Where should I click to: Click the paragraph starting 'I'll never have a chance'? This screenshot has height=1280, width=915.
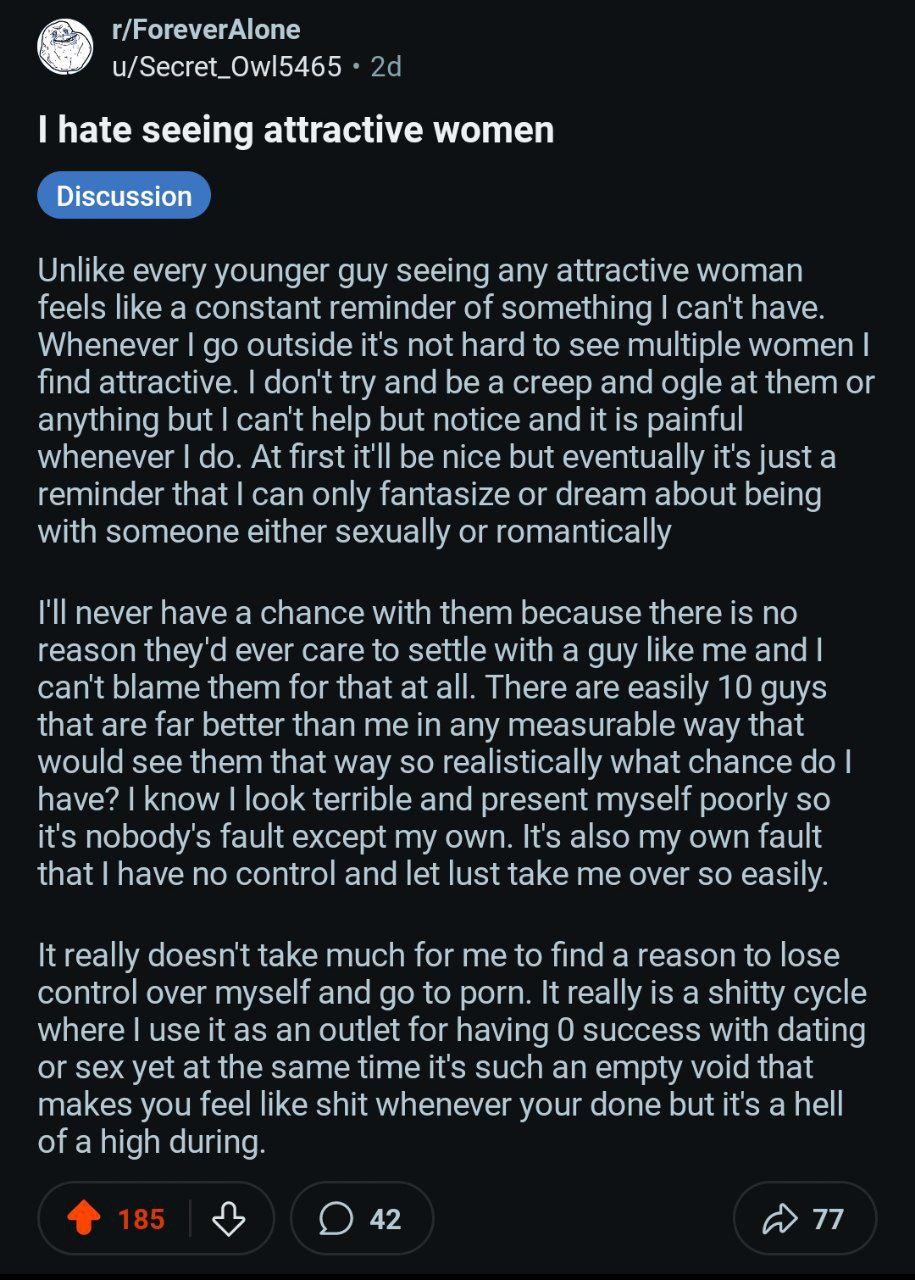coord(445,743)
